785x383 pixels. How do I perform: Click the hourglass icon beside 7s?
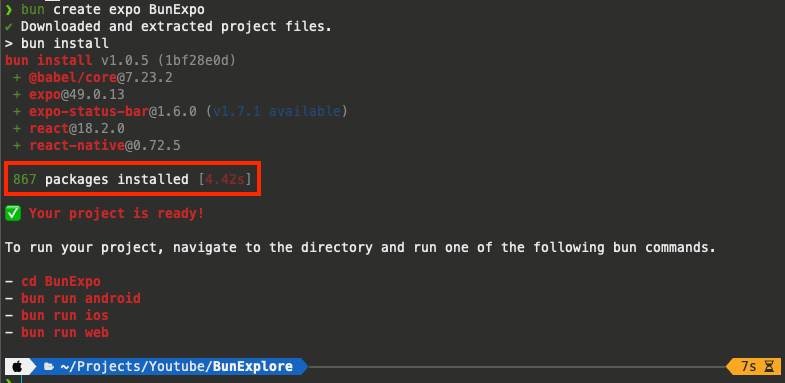click(x=768, y=366)
